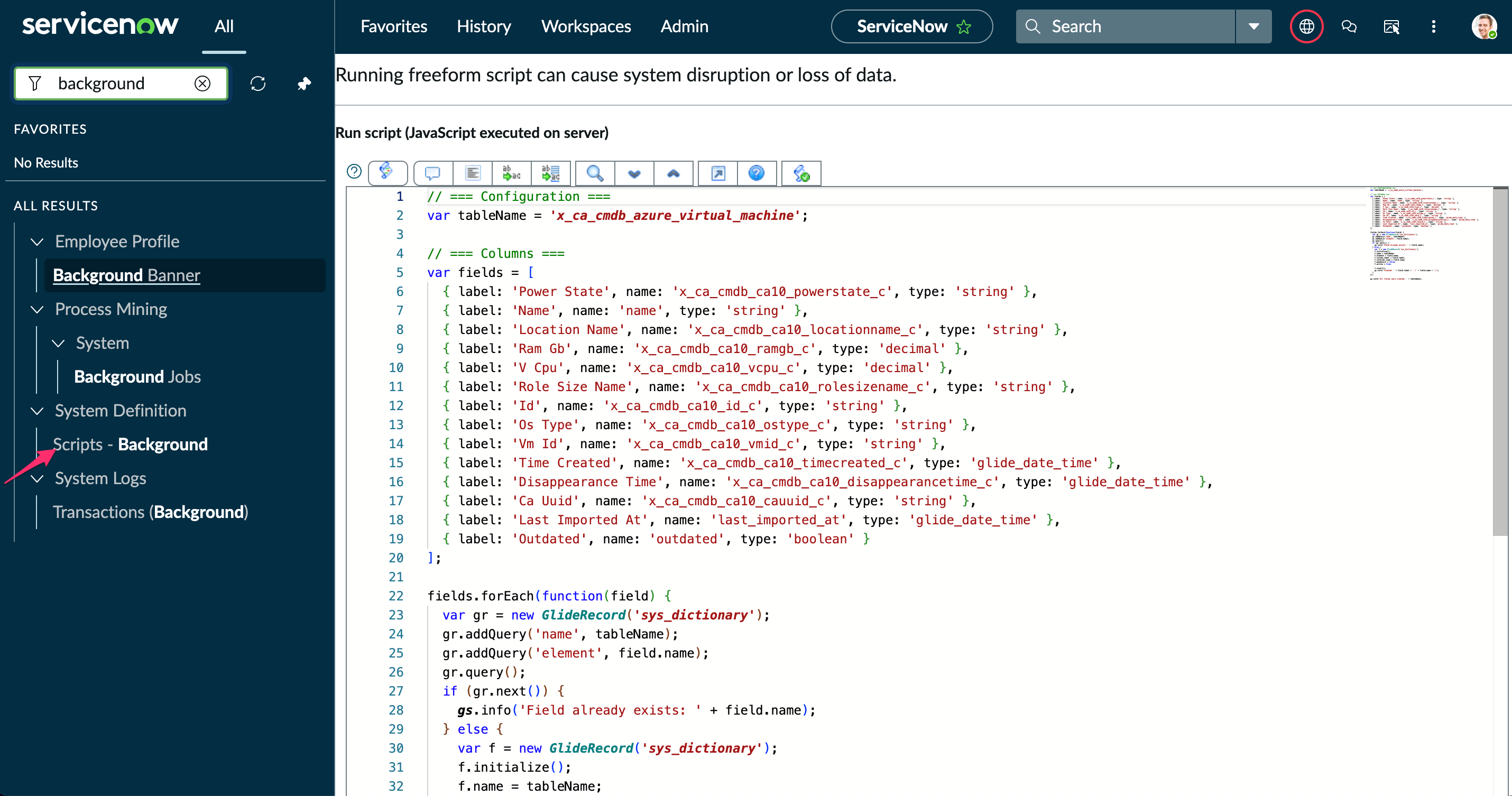Click the refresh icon next to the filter field
The height and width of the screenshot is (796, 1512).
[259, 84]
